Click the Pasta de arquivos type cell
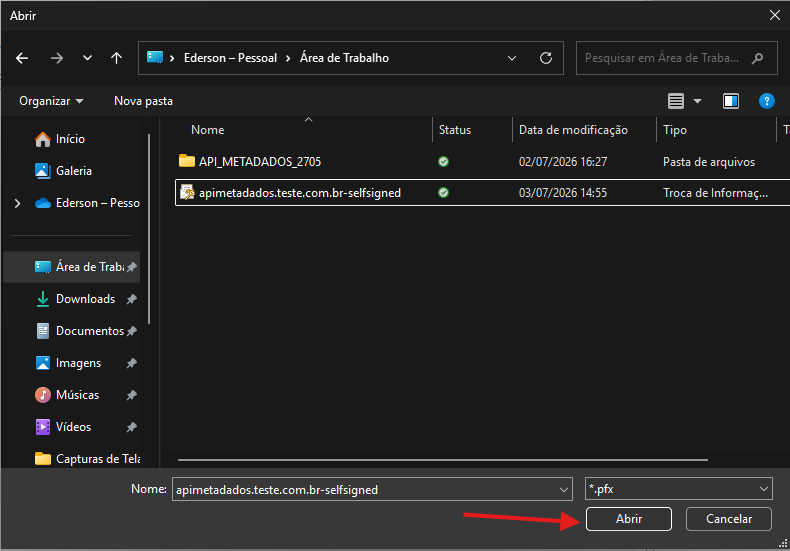The height and width of the screenshot is (551, 790). (x=709, y=162)
